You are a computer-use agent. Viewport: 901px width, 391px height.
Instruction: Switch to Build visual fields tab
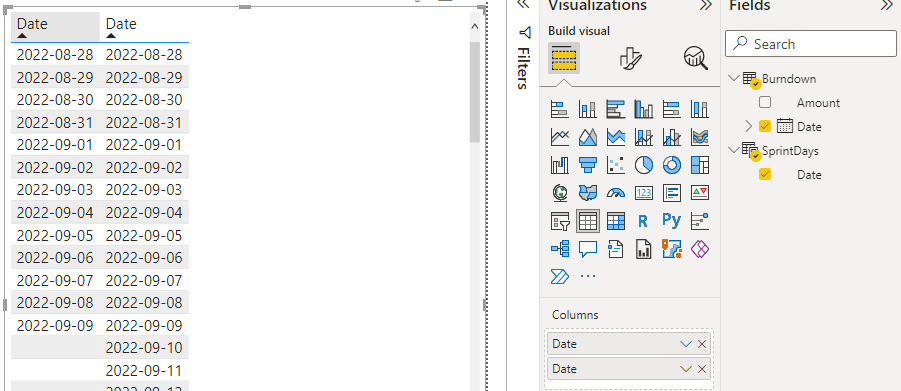tap(564, 58)
